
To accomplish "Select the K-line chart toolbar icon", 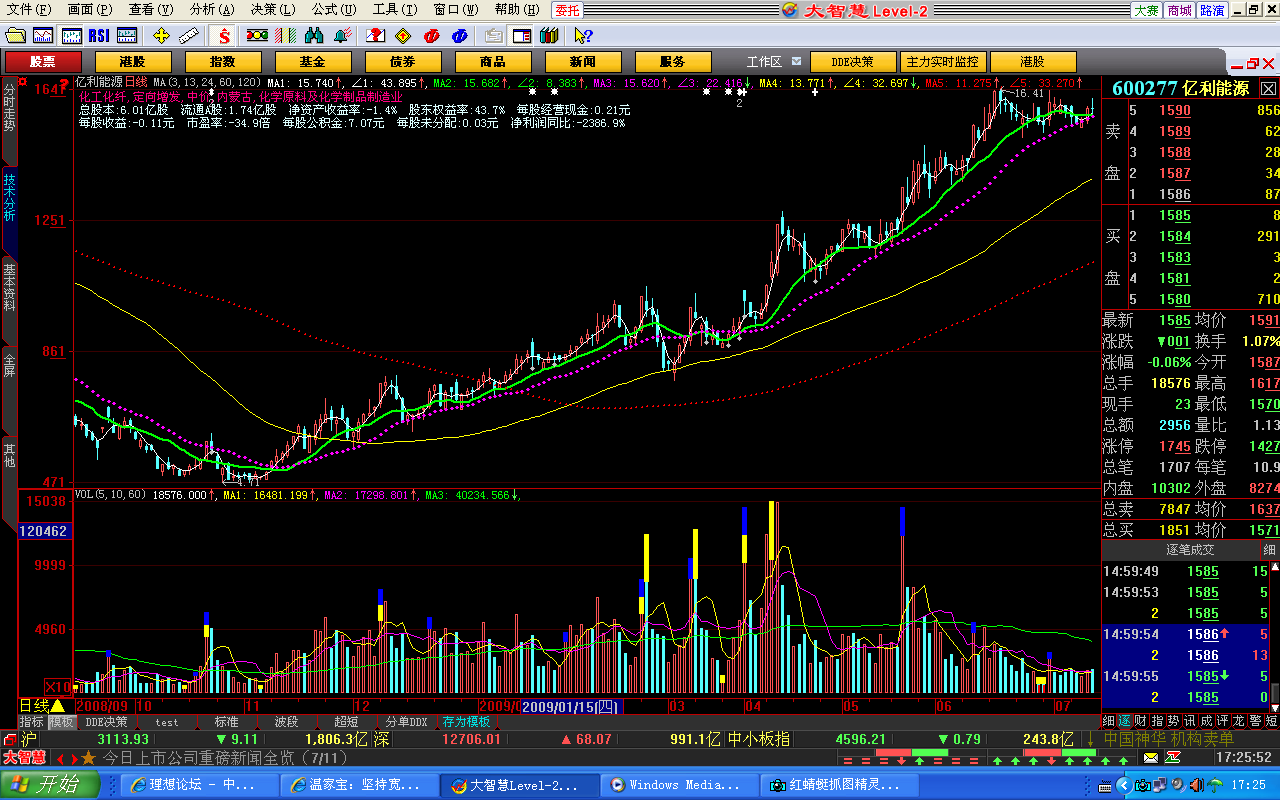I will click(x=71, y=35).
